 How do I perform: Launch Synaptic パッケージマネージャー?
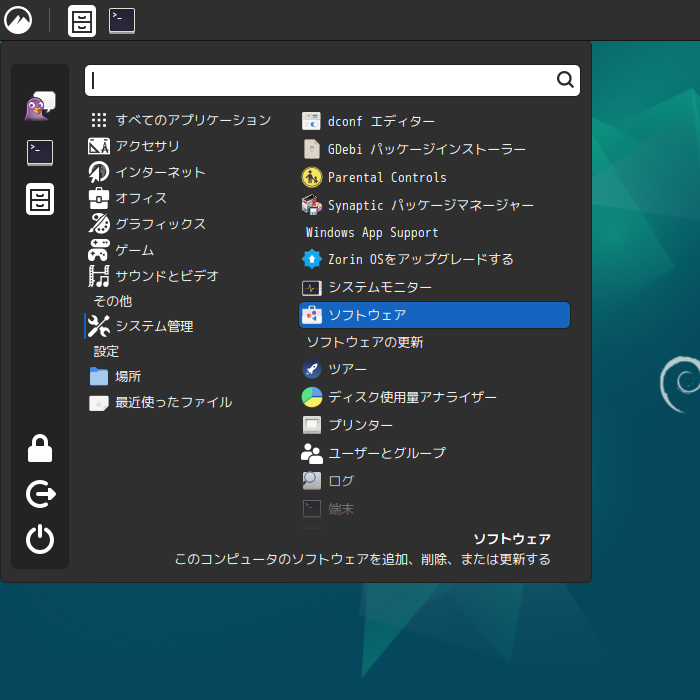pos(434,205)
